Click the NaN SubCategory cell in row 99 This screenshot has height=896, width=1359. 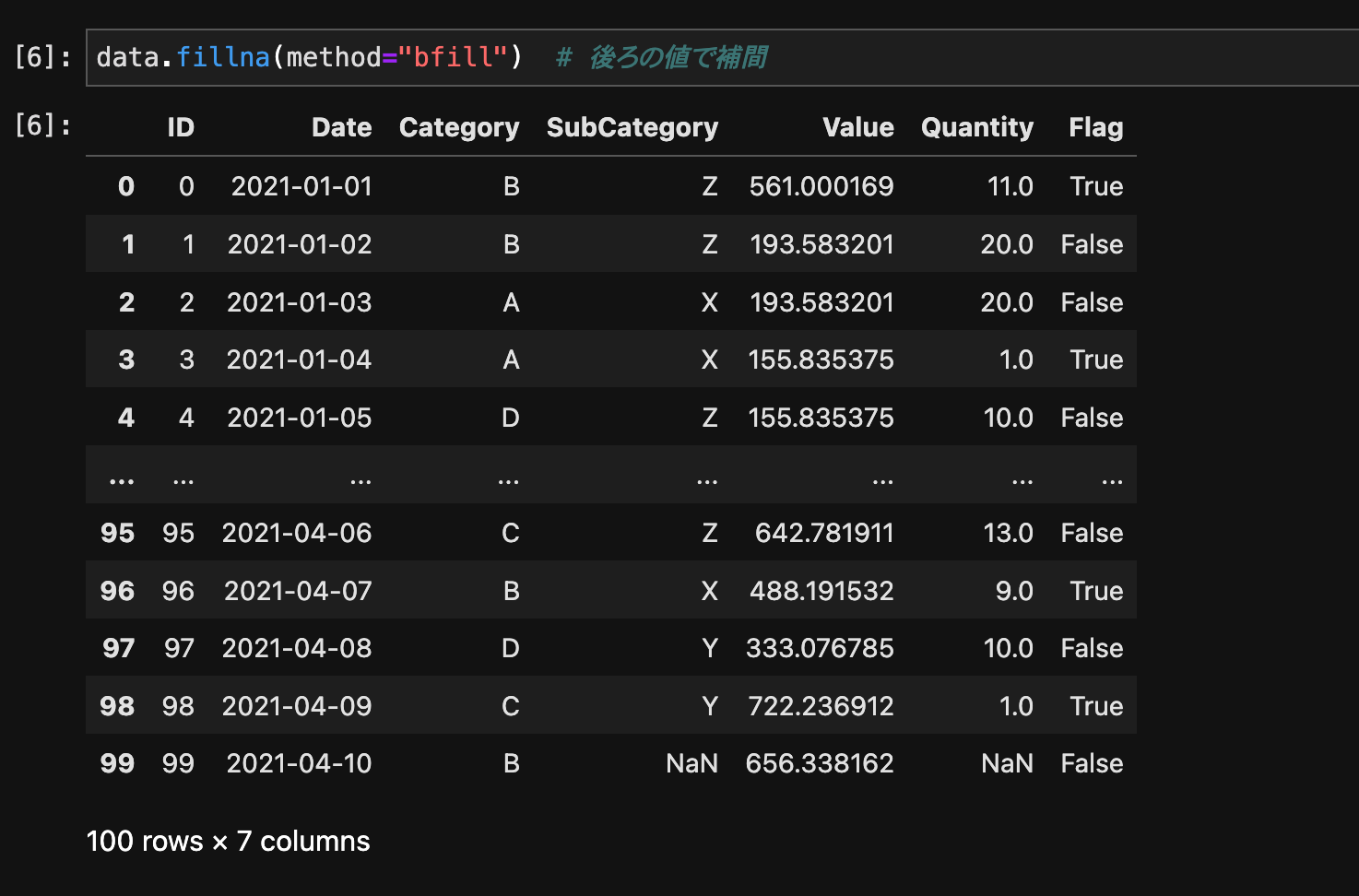tap(692, 763)
